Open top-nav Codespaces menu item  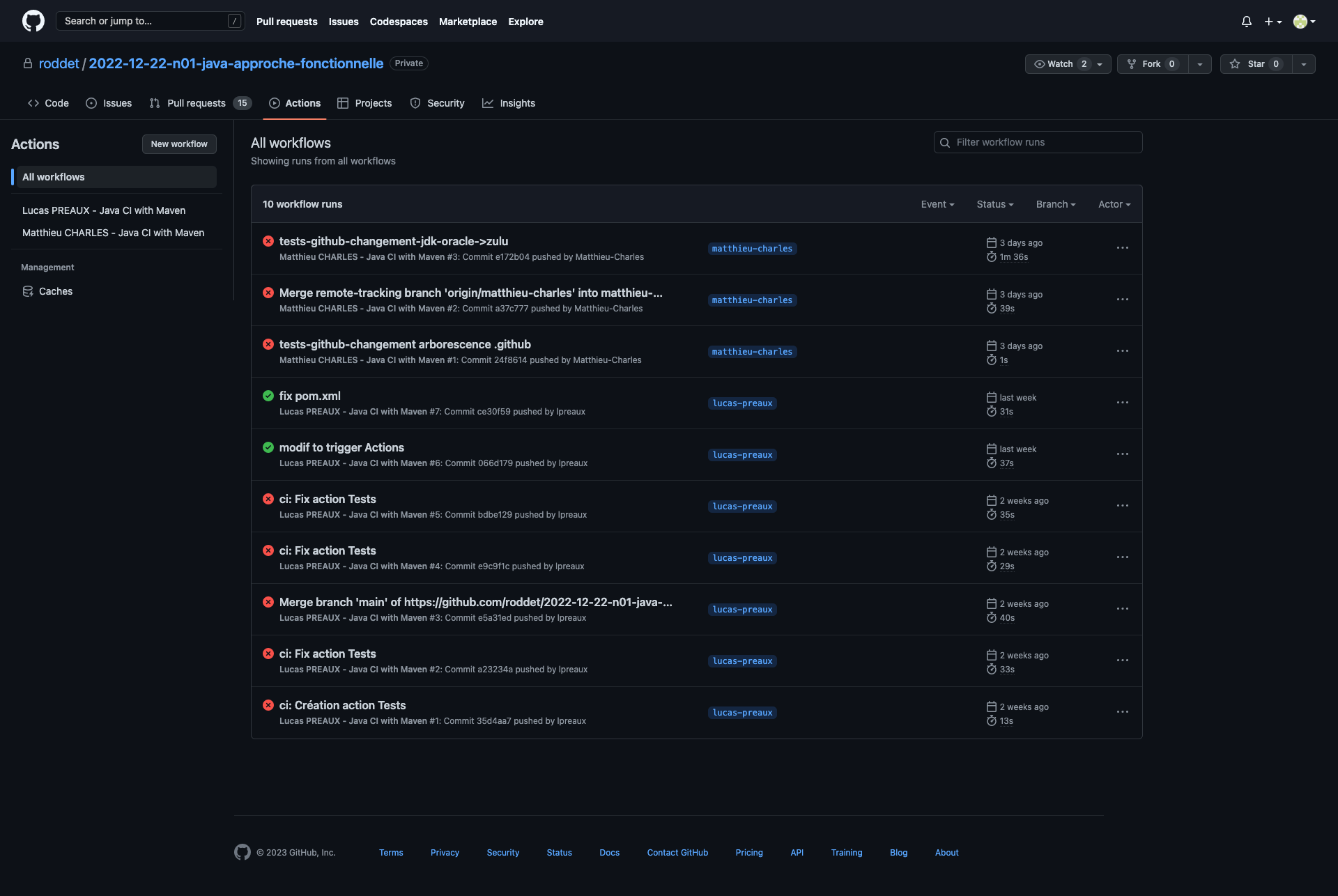point(399,22)
